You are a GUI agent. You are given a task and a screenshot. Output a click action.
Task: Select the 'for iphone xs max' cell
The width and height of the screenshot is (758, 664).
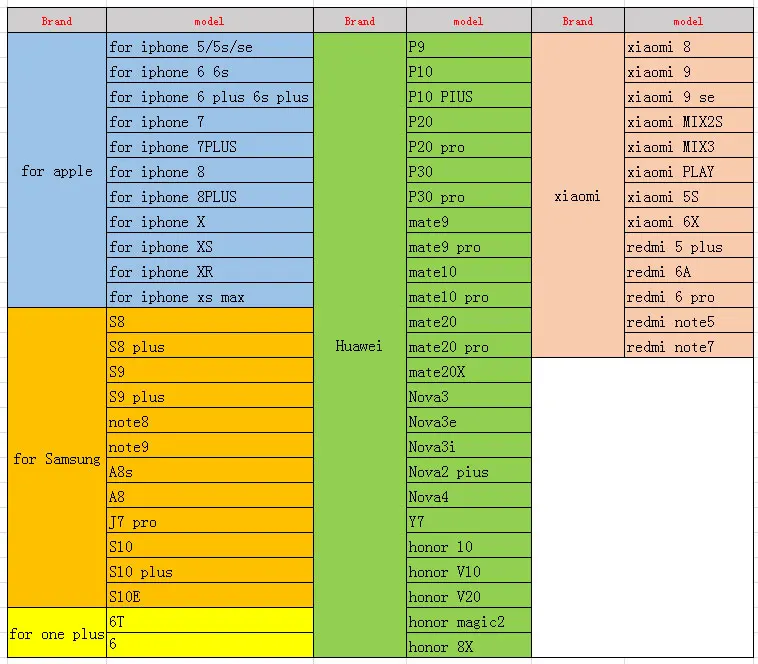click(x=210, y=295)
